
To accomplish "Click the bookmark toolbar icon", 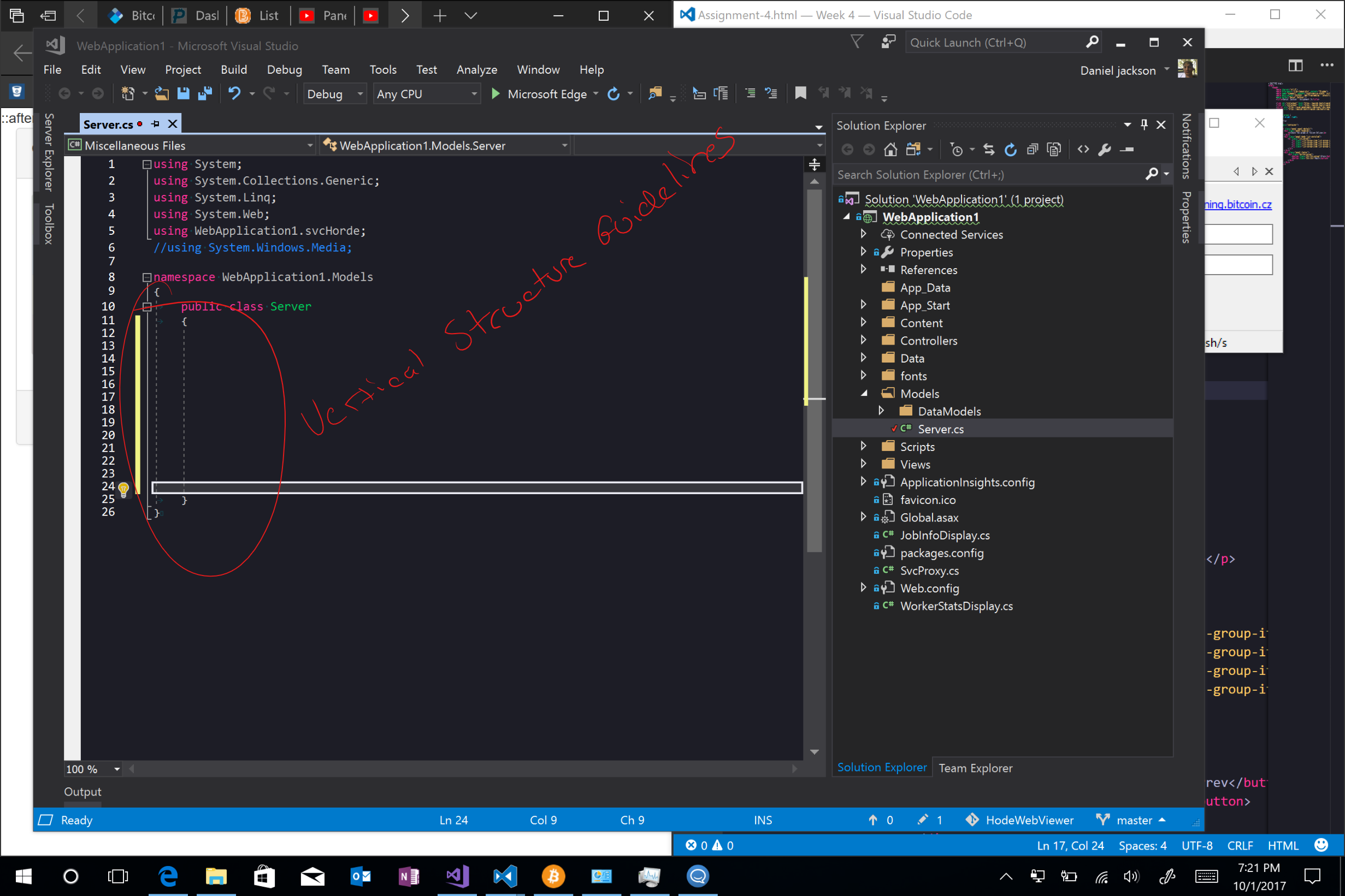I will coord(800,94).
